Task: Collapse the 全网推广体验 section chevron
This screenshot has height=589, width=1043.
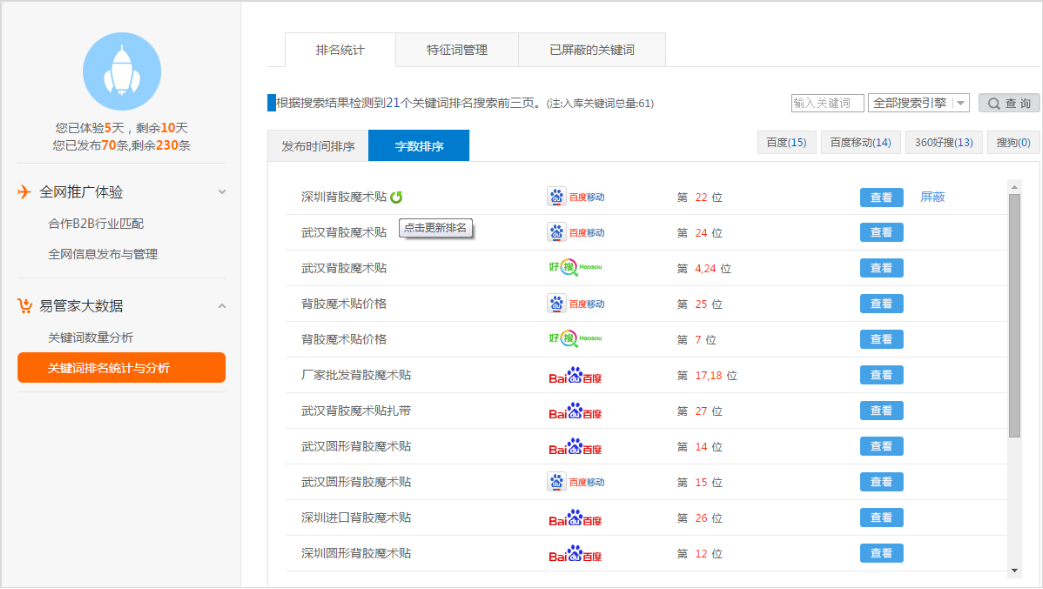Action: (222, 192)
